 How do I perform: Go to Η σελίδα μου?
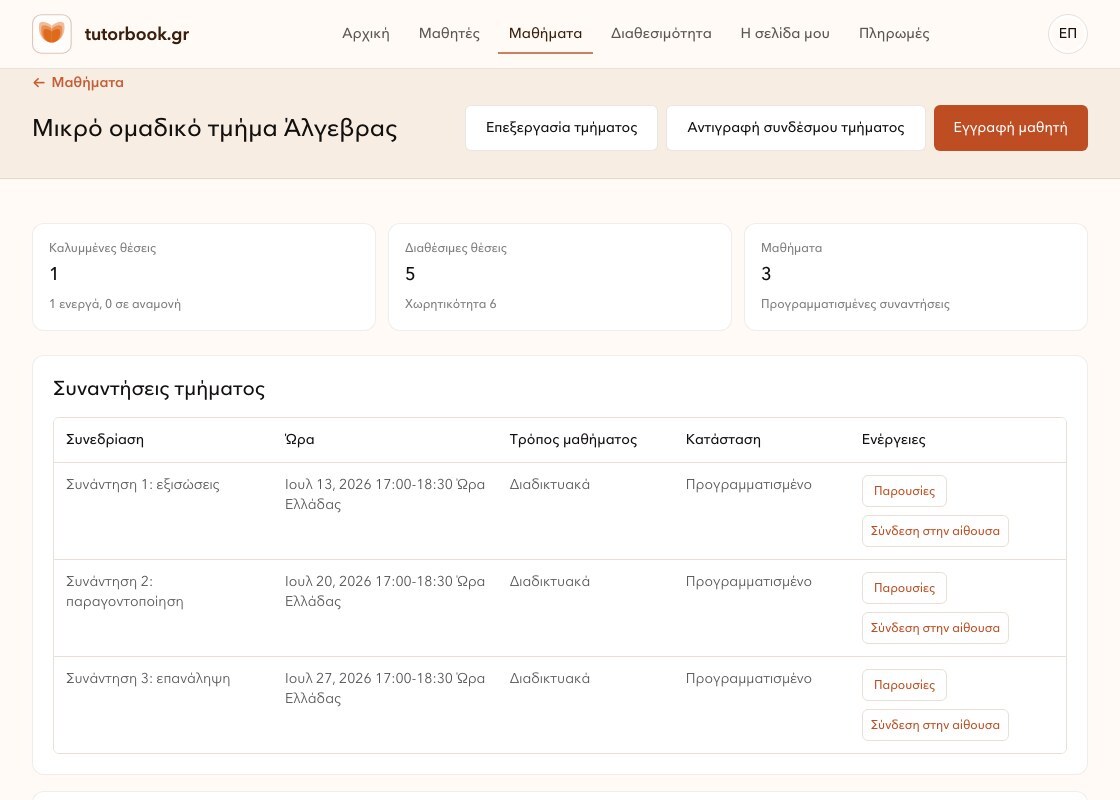785,34
